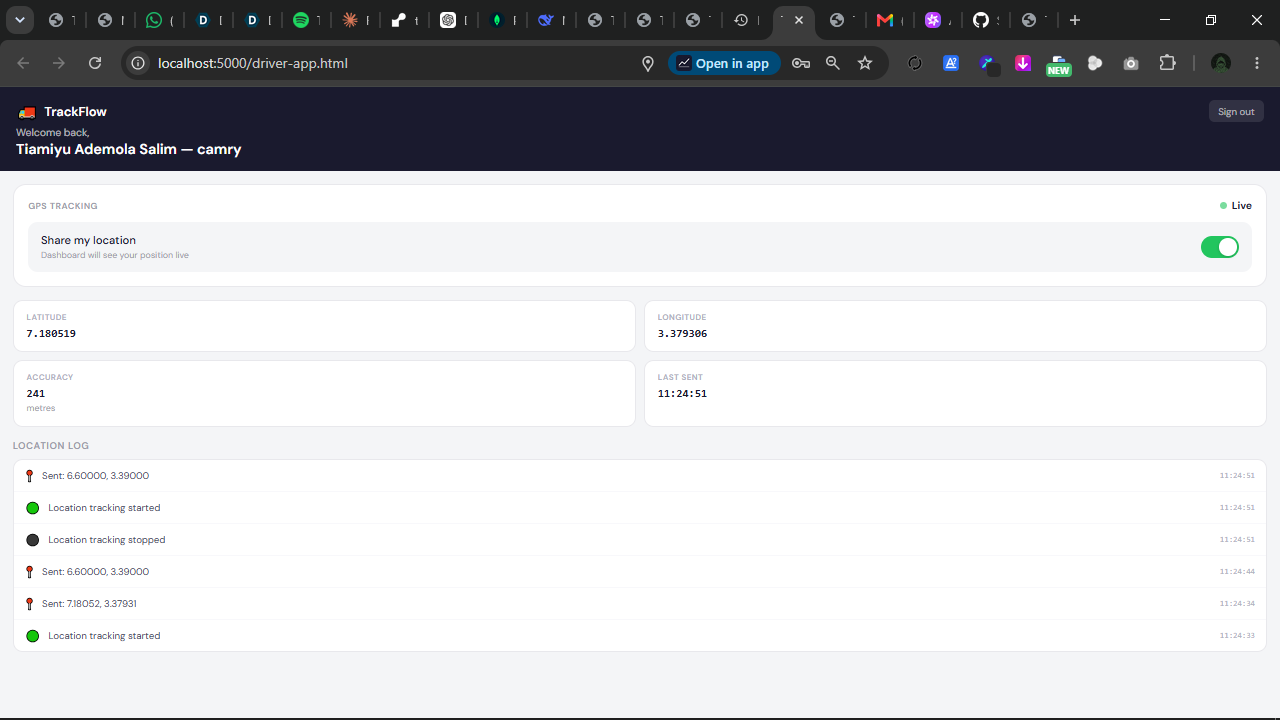The height and width of the screenshot is (720, 1280).
Task: Open the Chrome three-dot menu
Action: (1257, 63)
